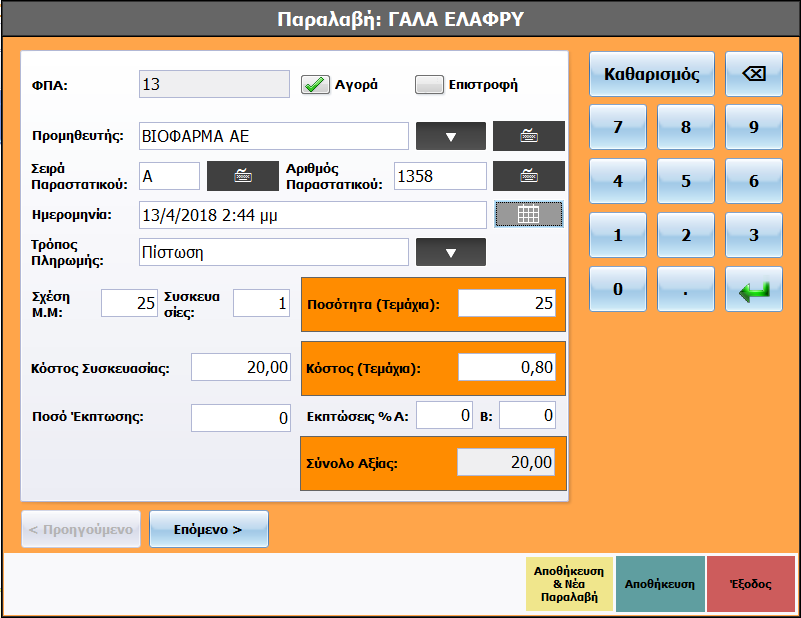Viewport: 801px width, 618px height.
Task: Expand the Τρόπος Πληρωμής payment dropdown
Action: [x=450, y=252]
